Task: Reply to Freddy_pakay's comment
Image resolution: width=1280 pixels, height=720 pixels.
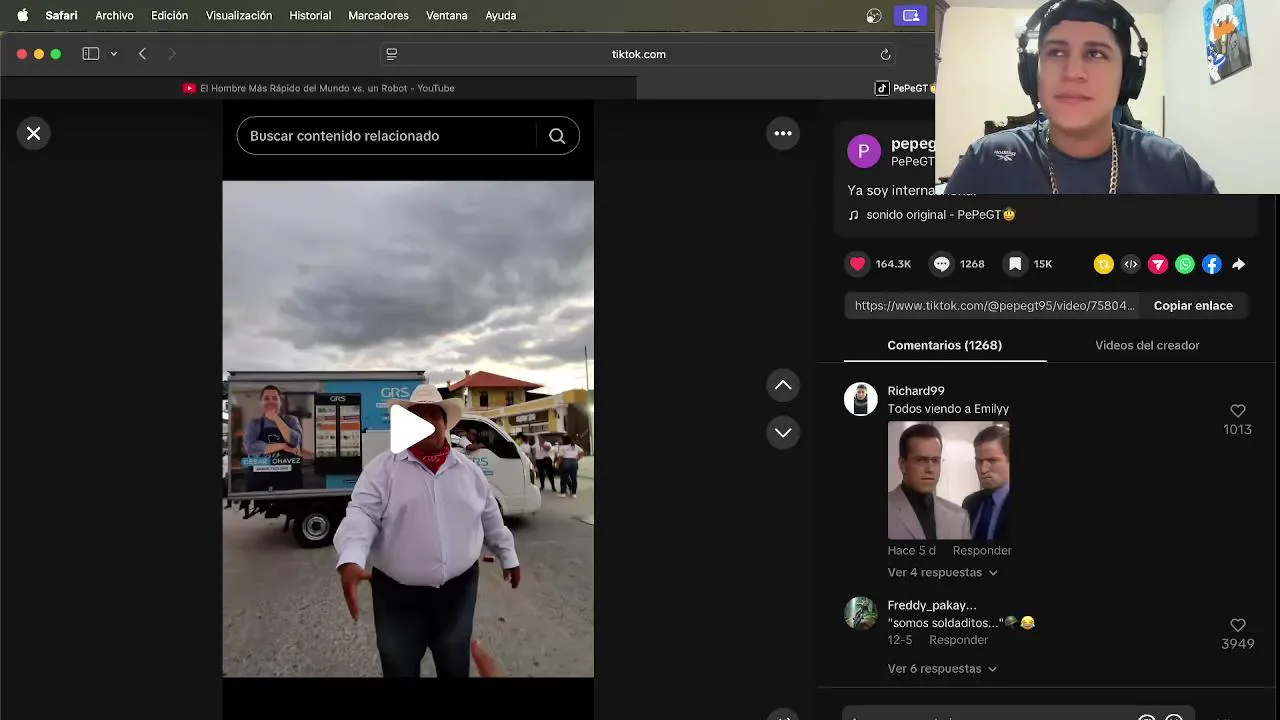Action: point(958,640)
